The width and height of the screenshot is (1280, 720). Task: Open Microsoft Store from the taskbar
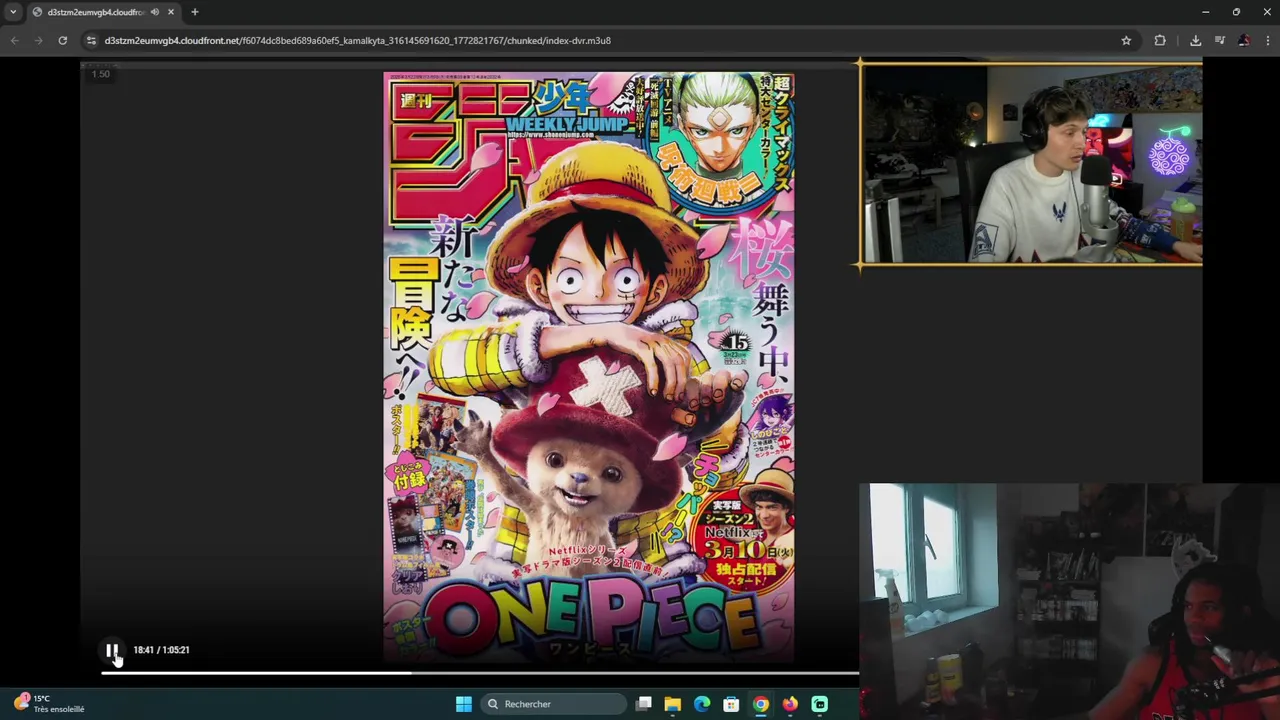coord(731,704)
